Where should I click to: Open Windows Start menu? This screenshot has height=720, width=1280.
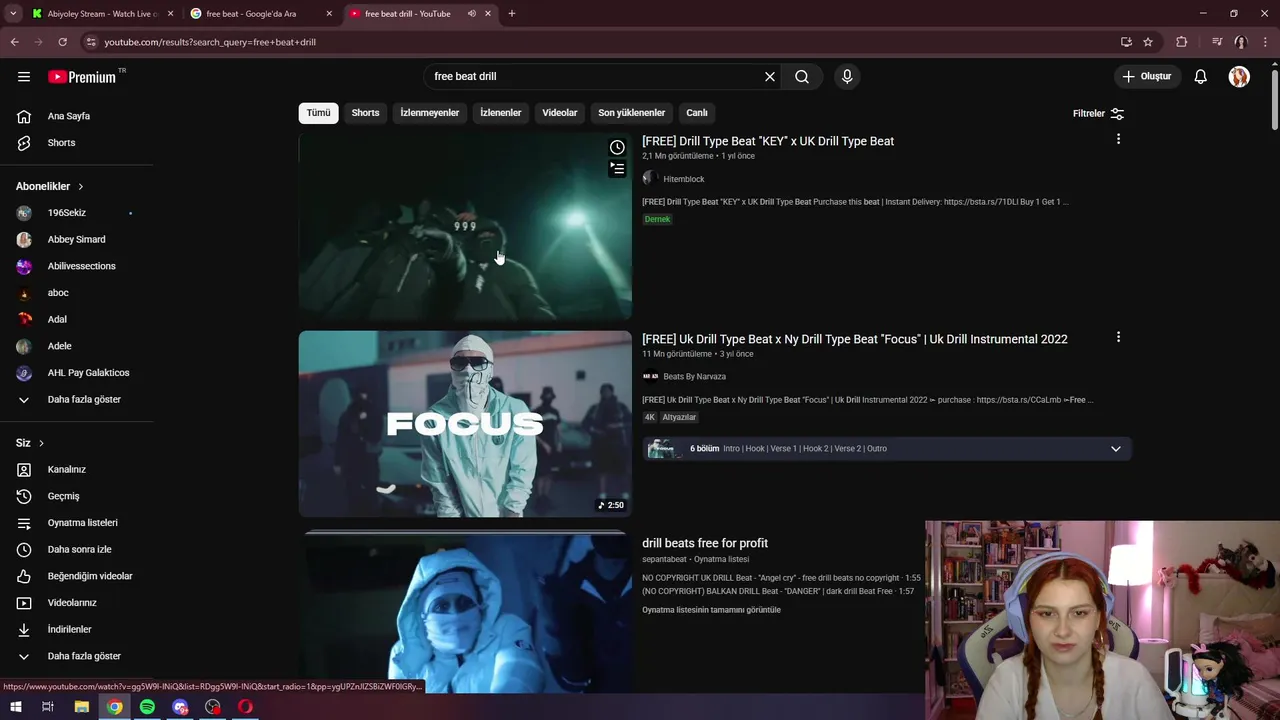[16, 707]
